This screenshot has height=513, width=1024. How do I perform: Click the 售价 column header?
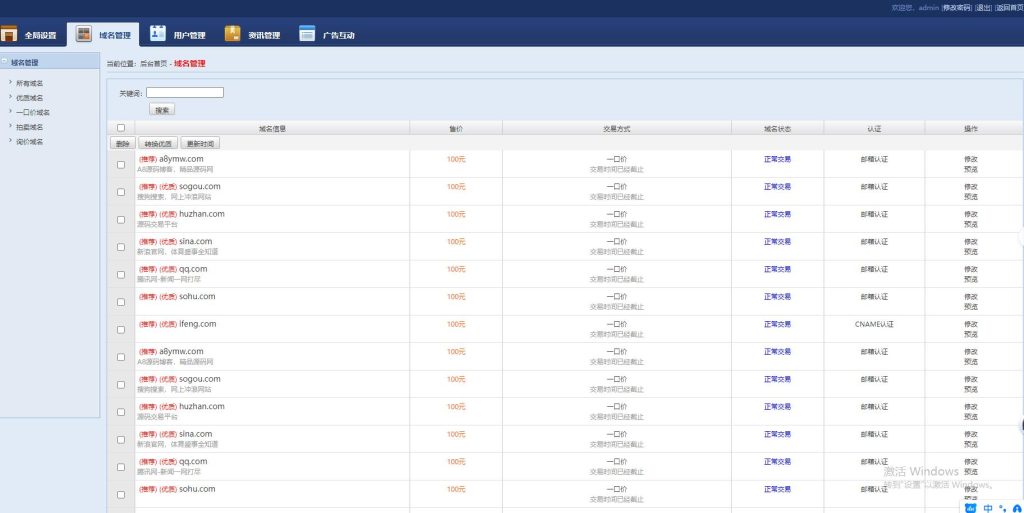(456, 129)
